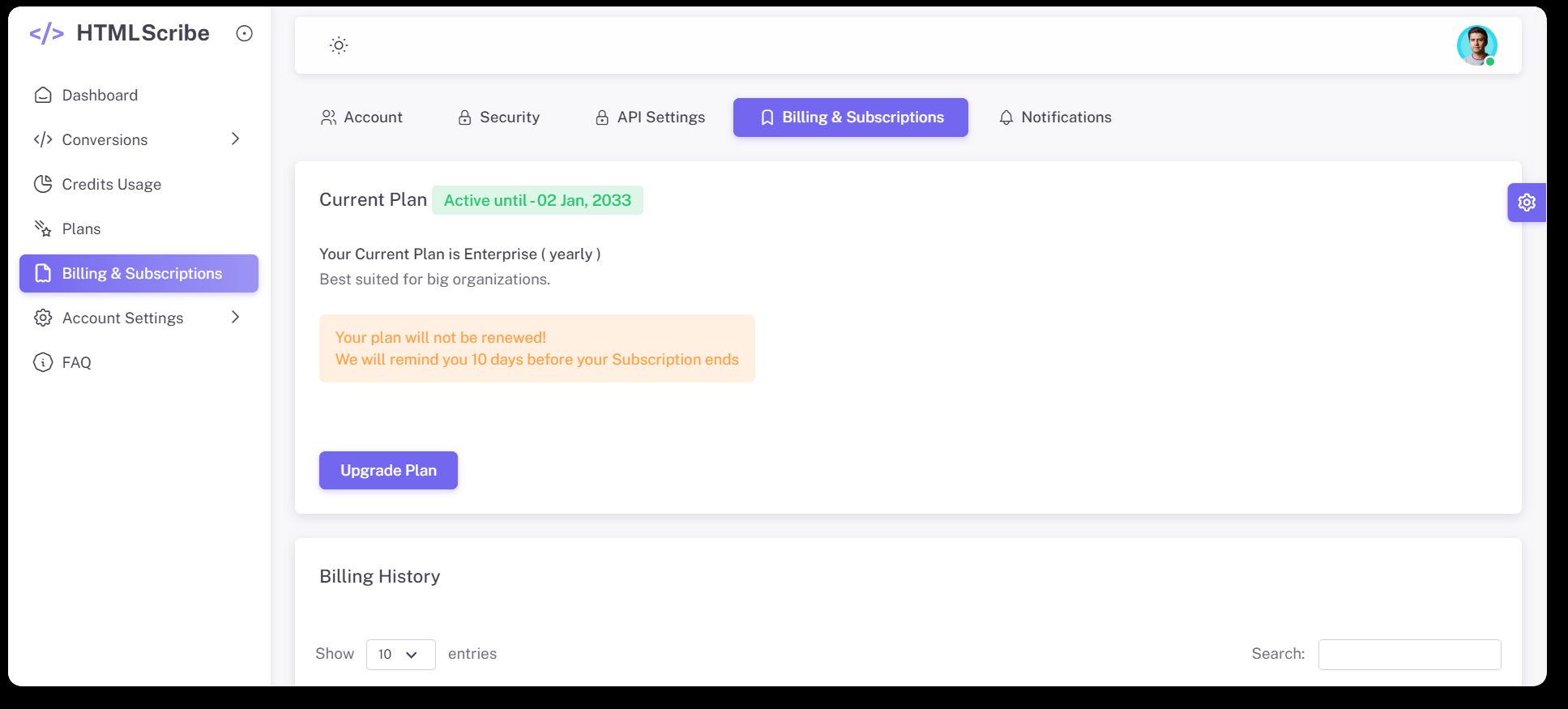
Task: Click the Billing & Subscriptions tab bookmark icon
Action: click(x=767, y=118)
